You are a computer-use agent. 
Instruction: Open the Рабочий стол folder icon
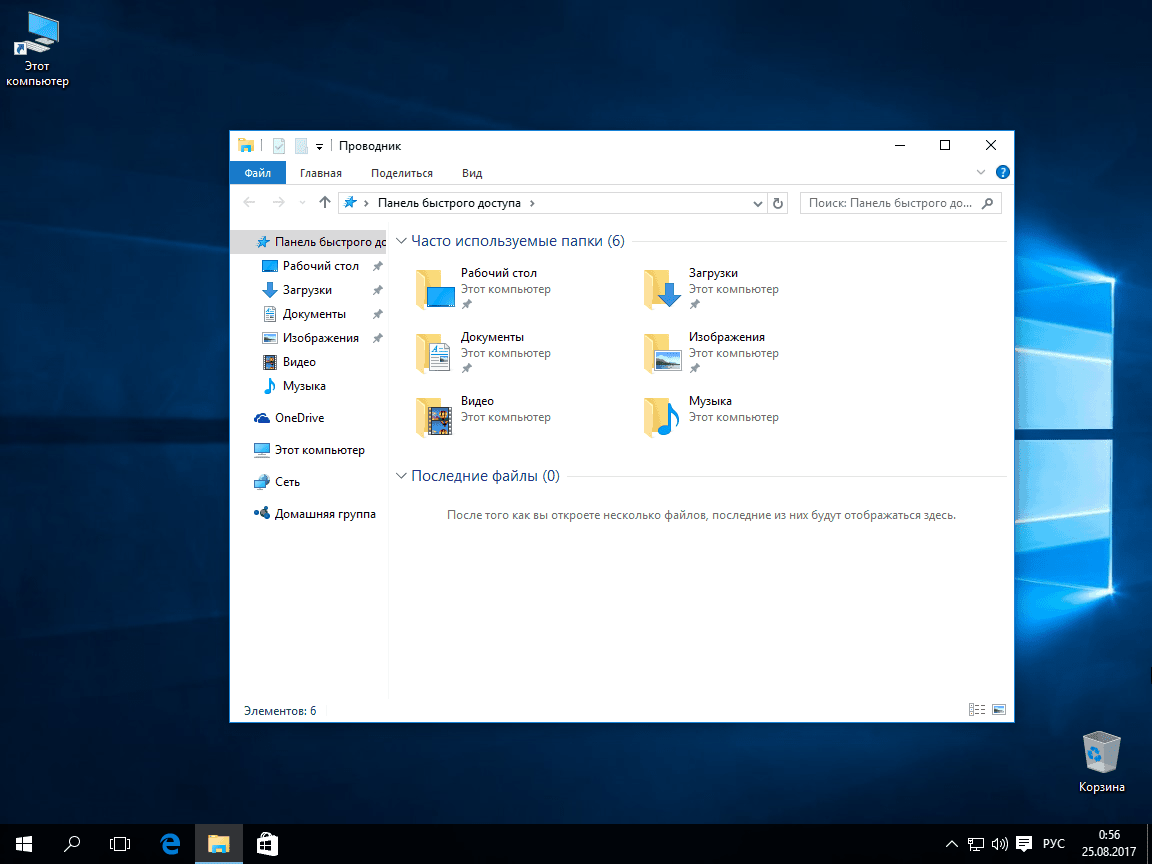click(435, 289)
